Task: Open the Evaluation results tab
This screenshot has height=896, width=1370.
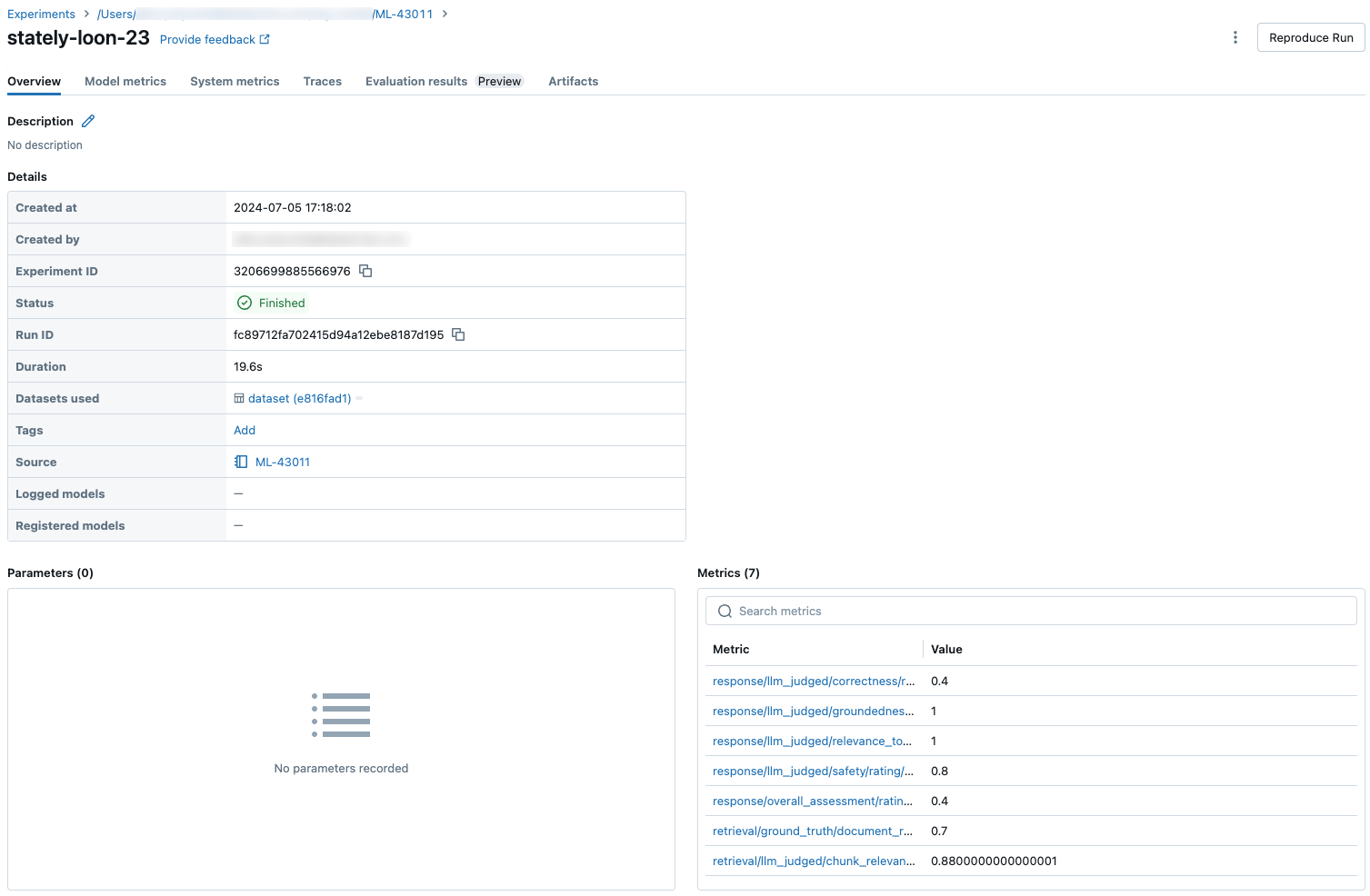Action: pos(416,81)
